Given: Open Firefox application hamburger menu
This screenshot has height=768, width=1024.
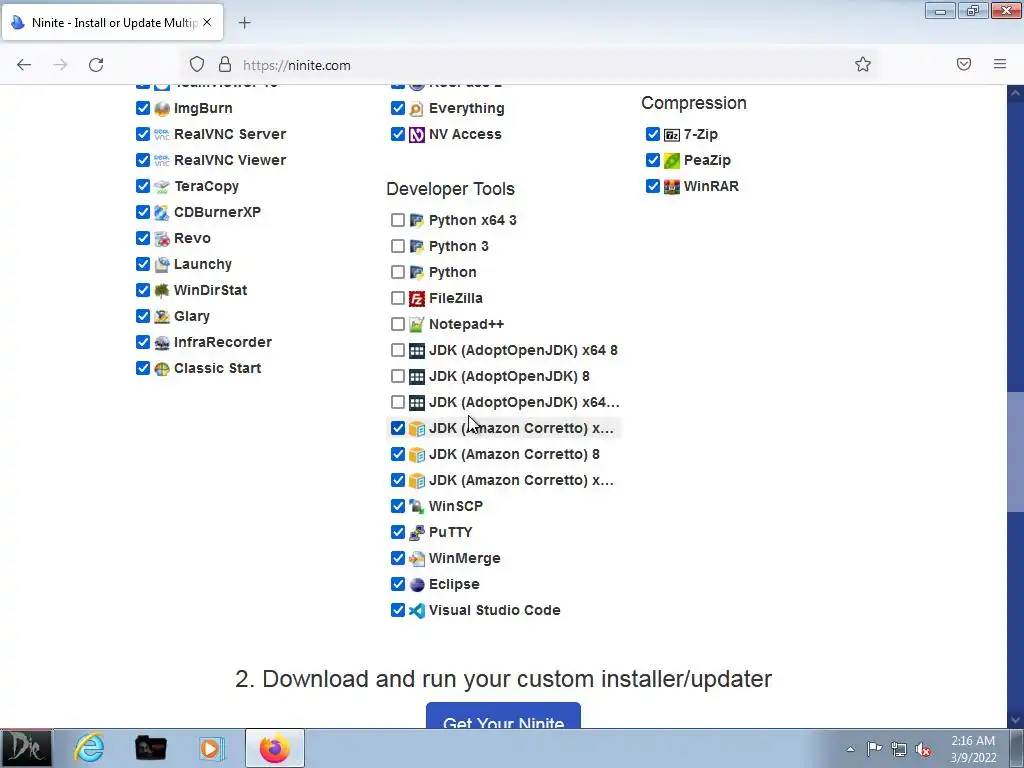Looking at the screenshot, I should click(x=1000, y=64).
